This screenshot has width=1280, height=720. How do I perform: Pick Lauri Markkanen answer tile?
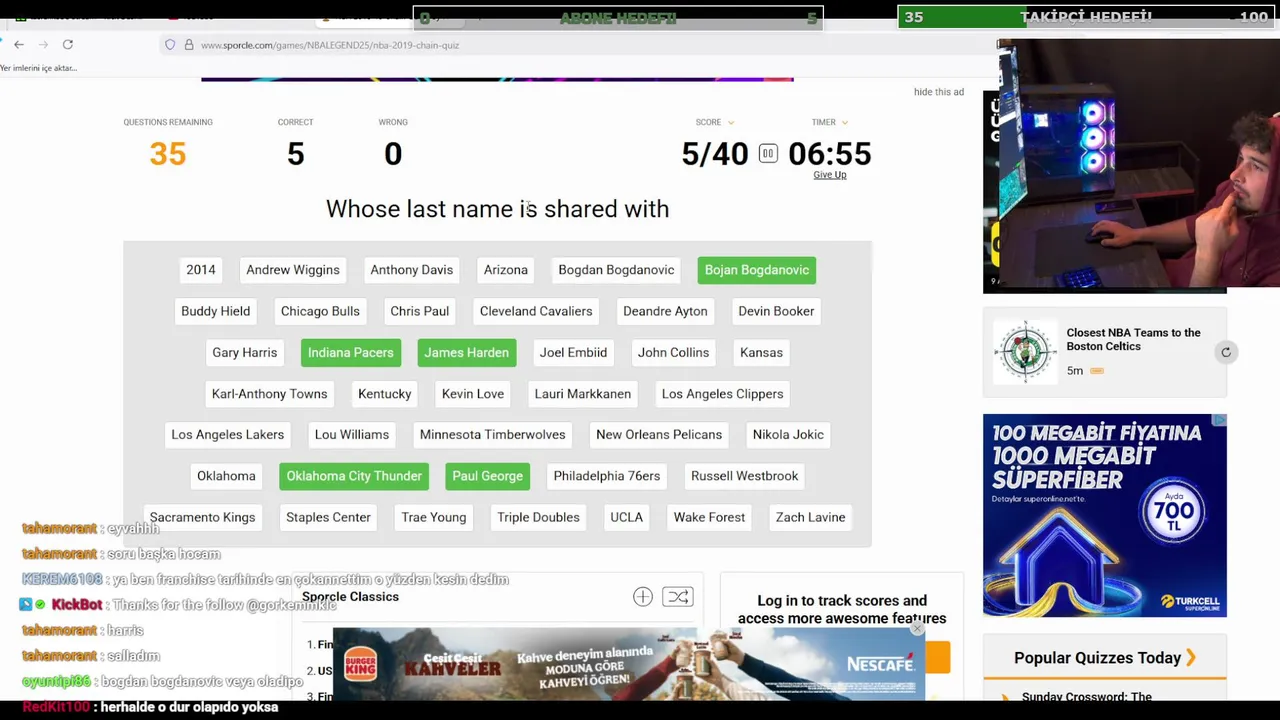coord(583,394)
